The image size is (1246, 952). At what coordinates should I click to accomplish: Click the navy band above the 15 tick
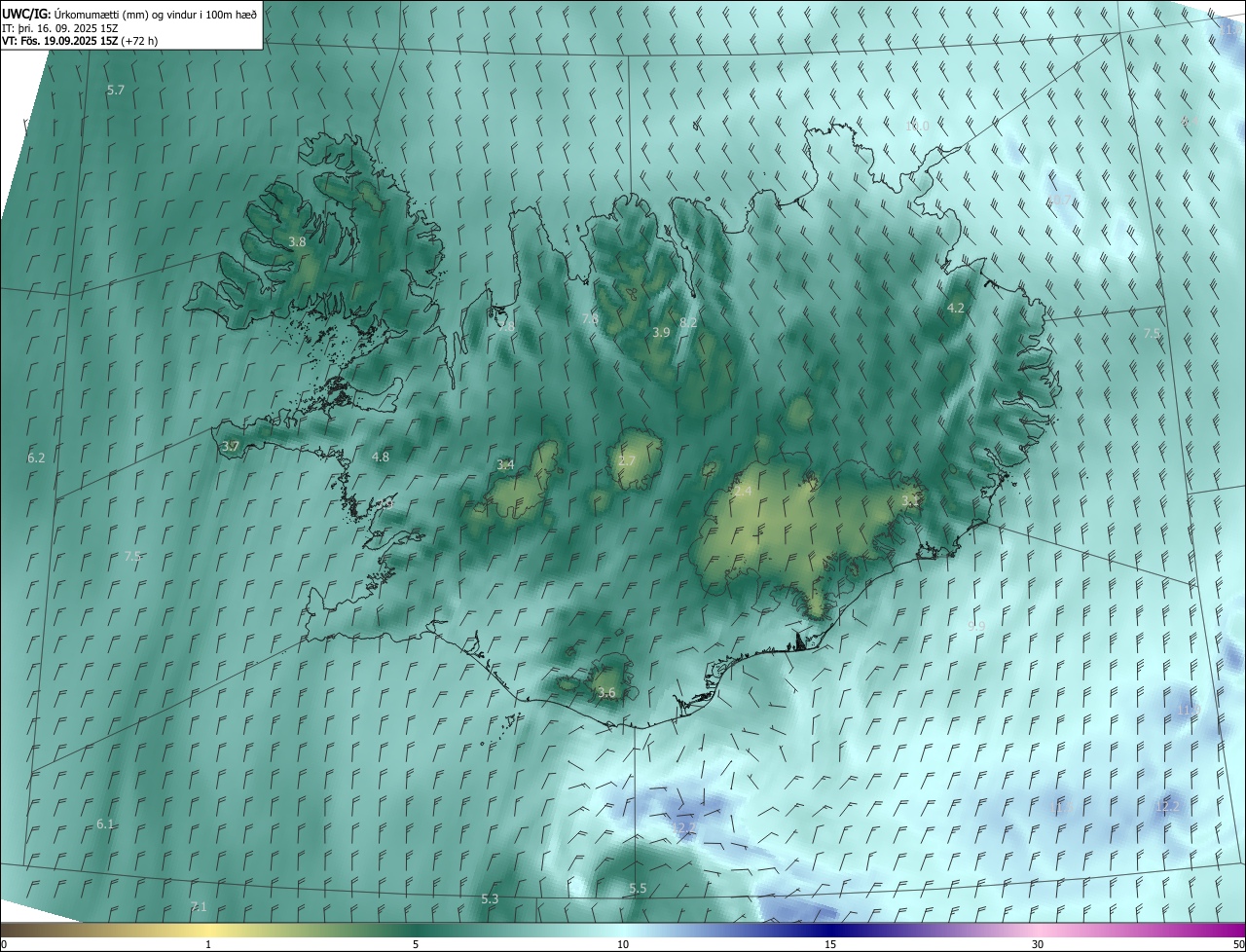coord(830,930)
